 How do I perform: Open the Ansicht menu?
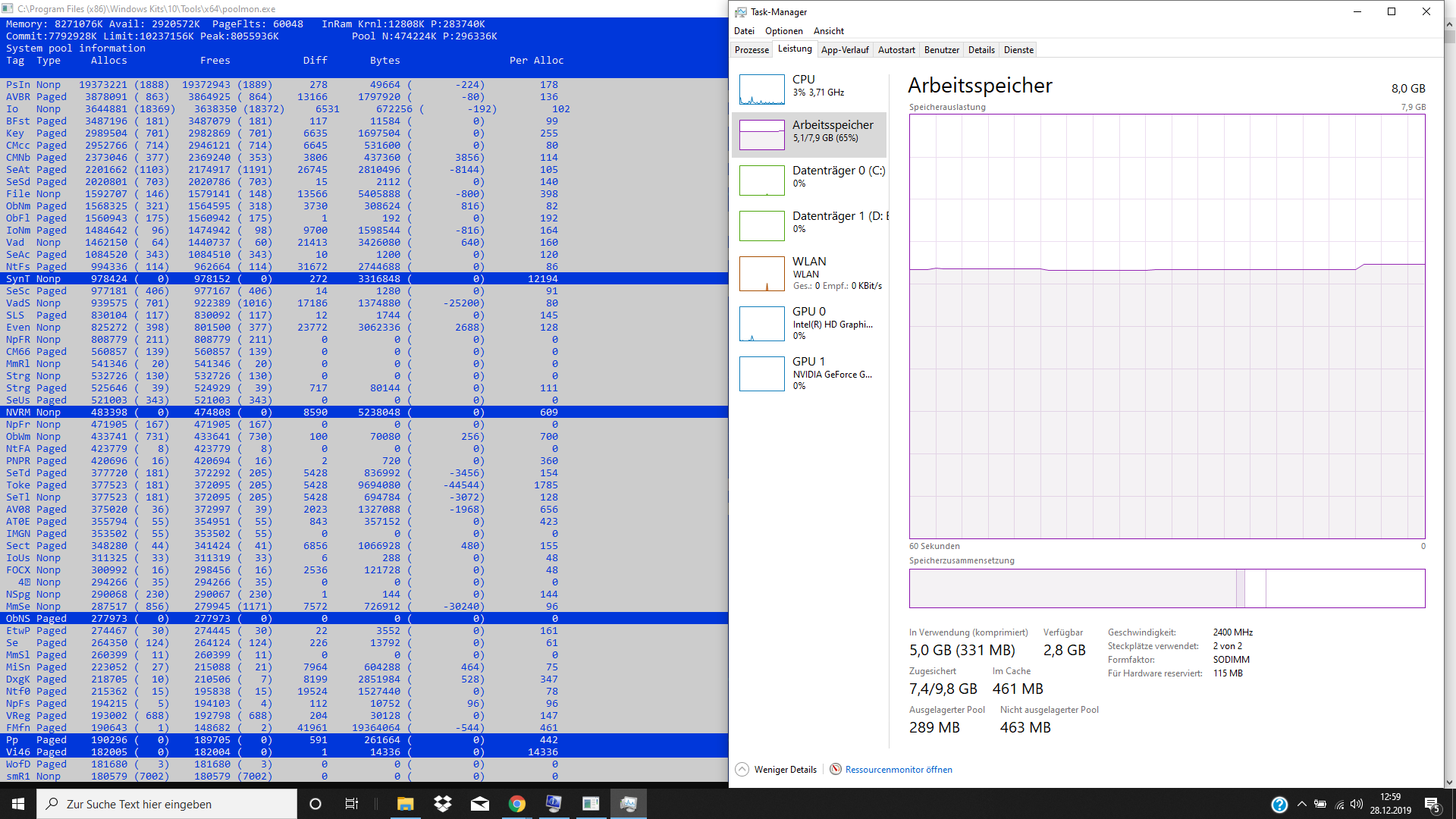click(x=828, y=31)
